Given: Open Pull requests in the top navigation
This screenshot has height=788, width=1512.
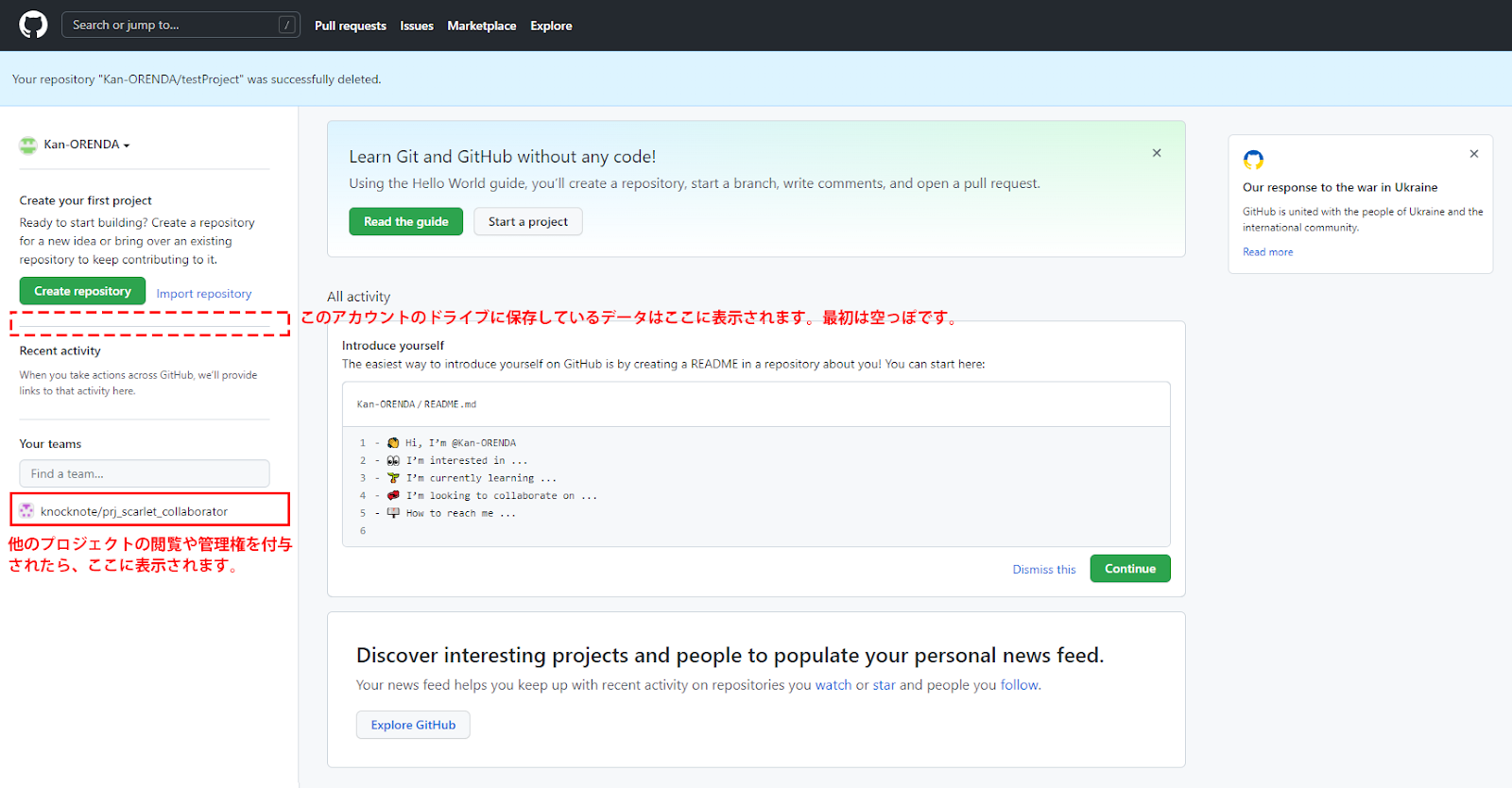Looking at the screenshot, I should point(351,26).
